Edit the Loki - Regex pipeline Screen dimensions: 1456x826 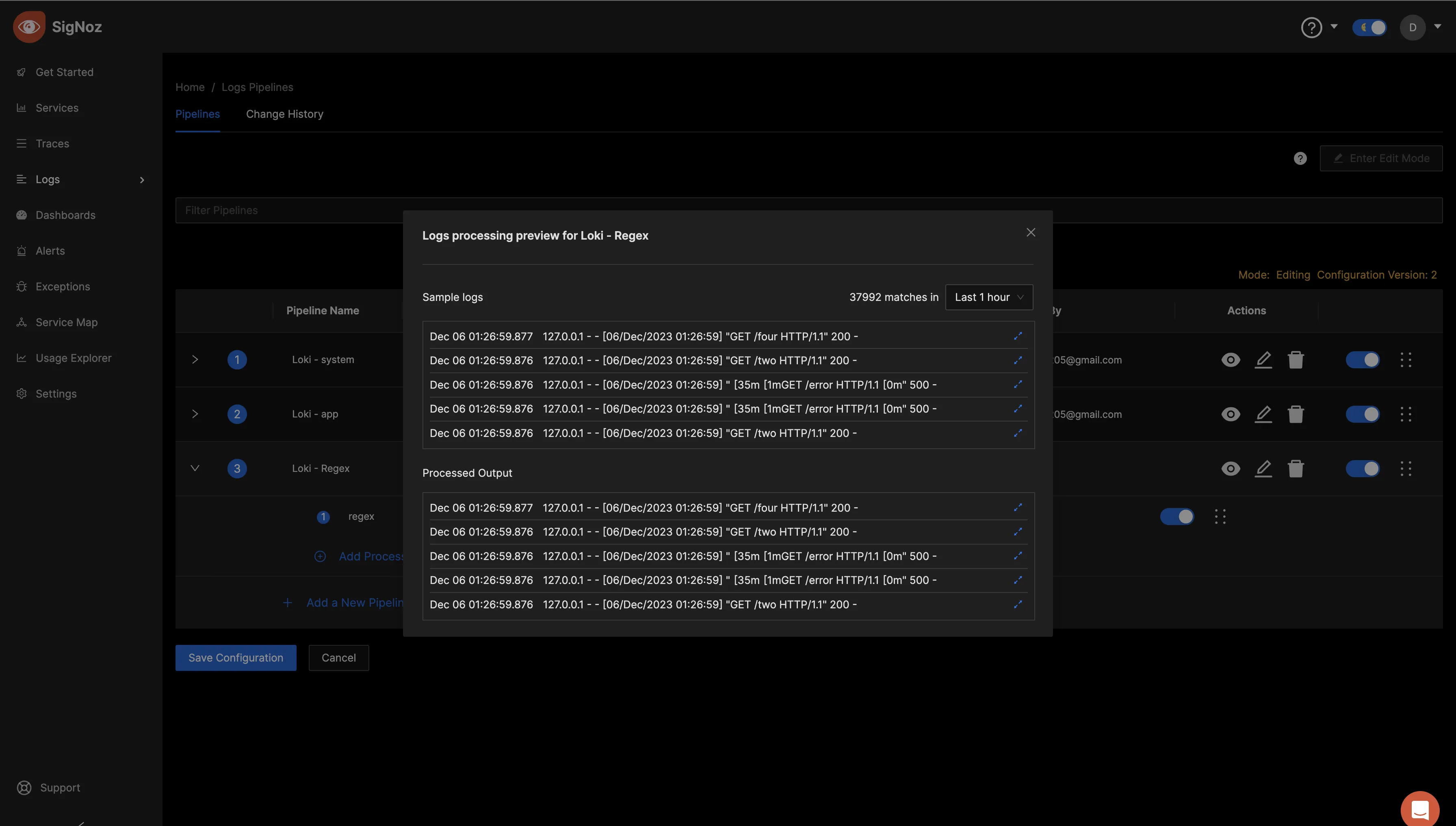tap(1263, 469)
